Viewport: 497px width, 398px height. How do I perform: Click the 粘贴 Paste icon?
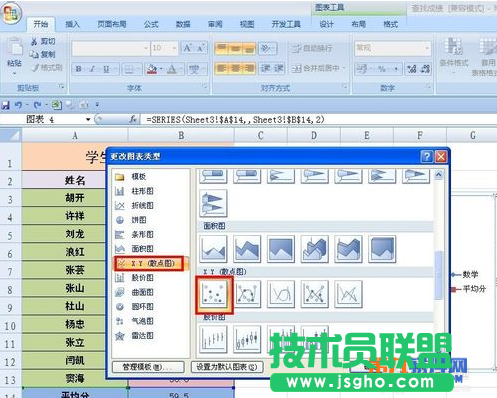(x=15, y=47)
